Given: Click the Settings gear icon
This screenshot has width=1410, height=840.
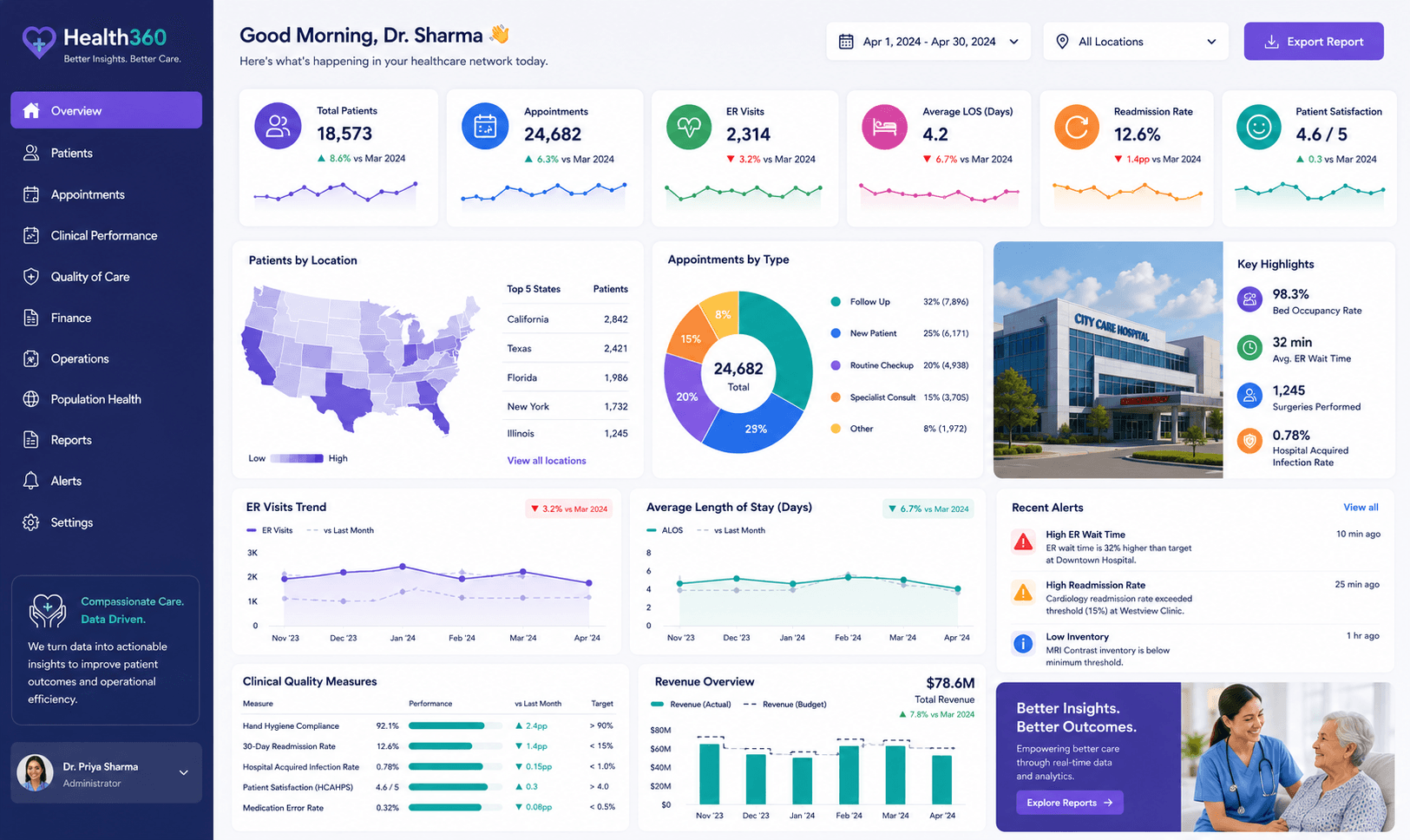Looking at the screenshot, I should (31, 522).
